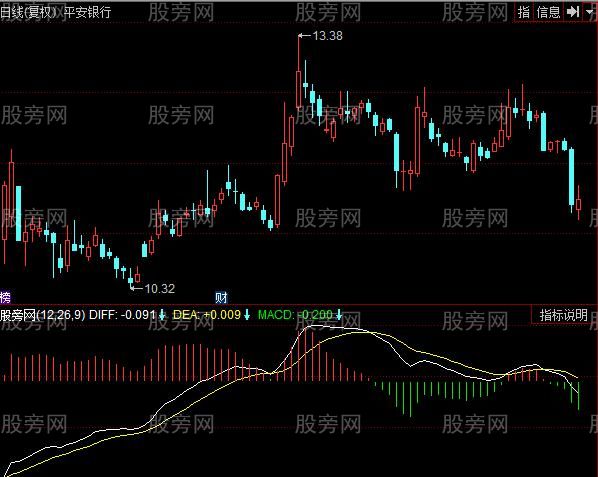Click the down arrow next to DEA value
Image resolution: width=598 pixels, height=477 pixels.
(247, 315)
